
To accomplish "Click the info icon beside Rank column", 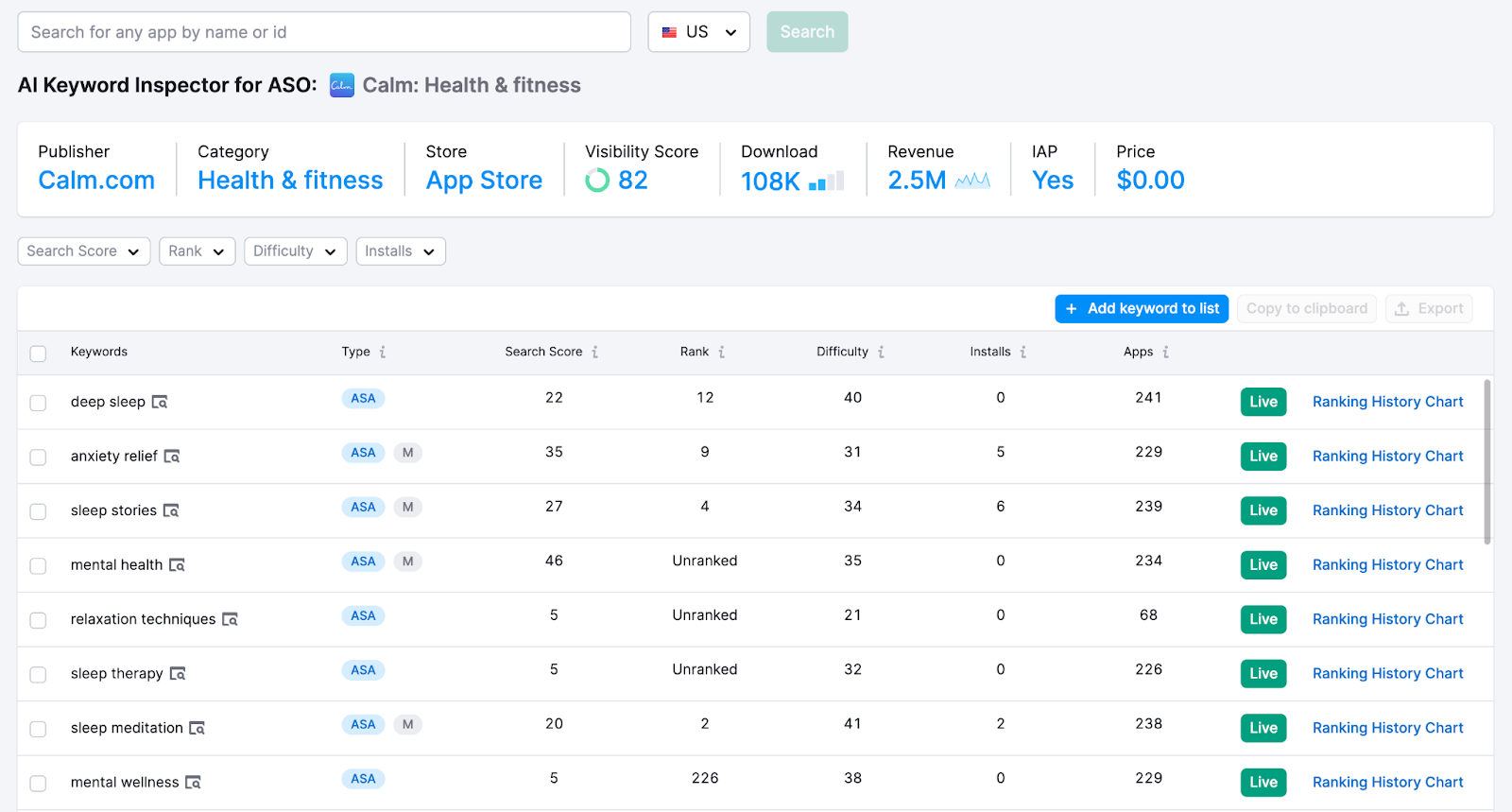I will coord(721,353).
